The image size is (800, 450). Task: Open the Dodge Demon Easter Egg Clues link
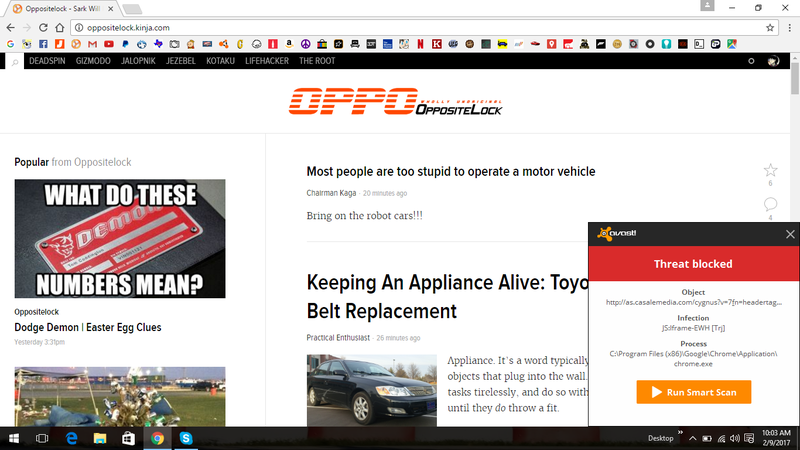coord(88,328)
